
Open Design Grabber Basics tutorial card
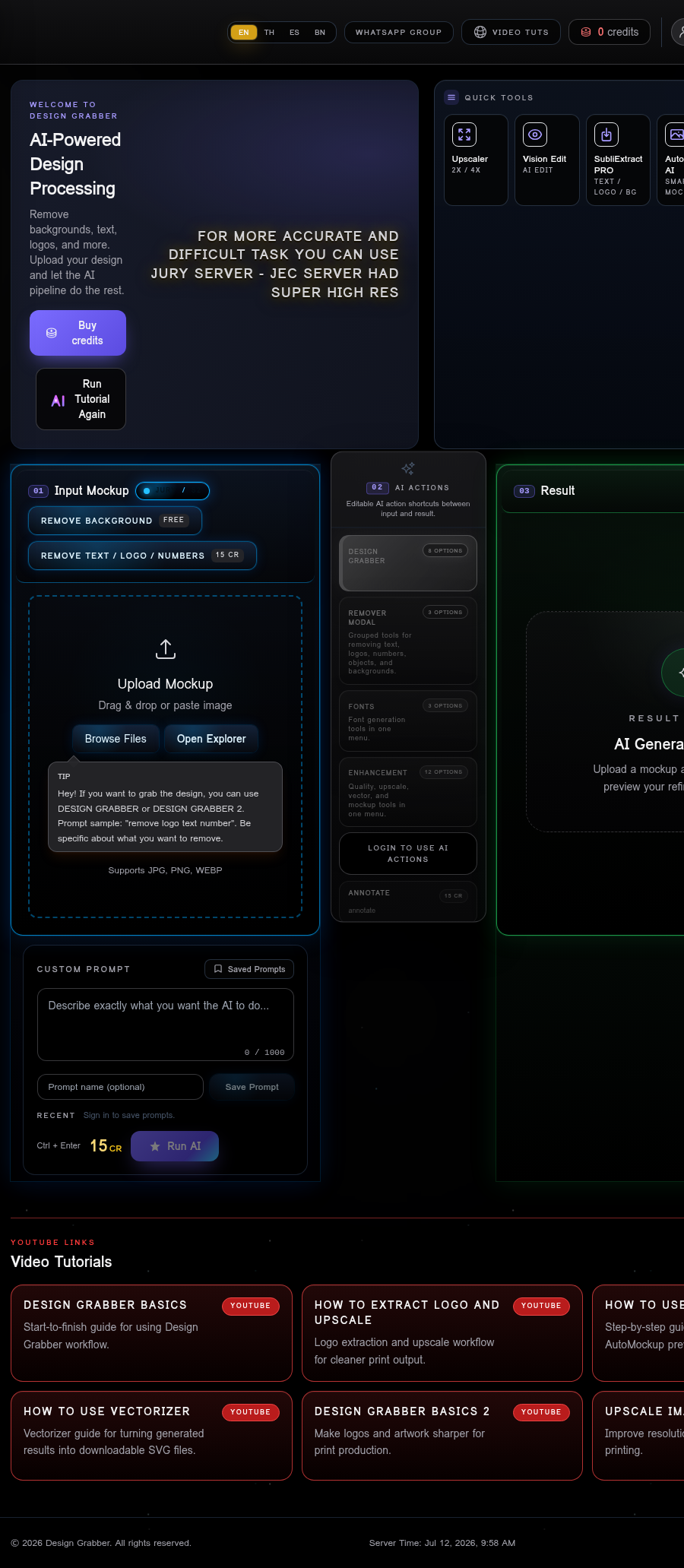151,1333
